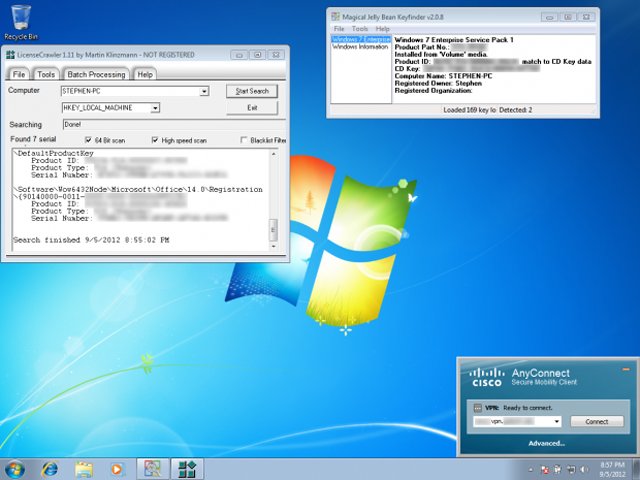Show hidden tray icons arrow
Screen dimensions: 640x480
530,470
